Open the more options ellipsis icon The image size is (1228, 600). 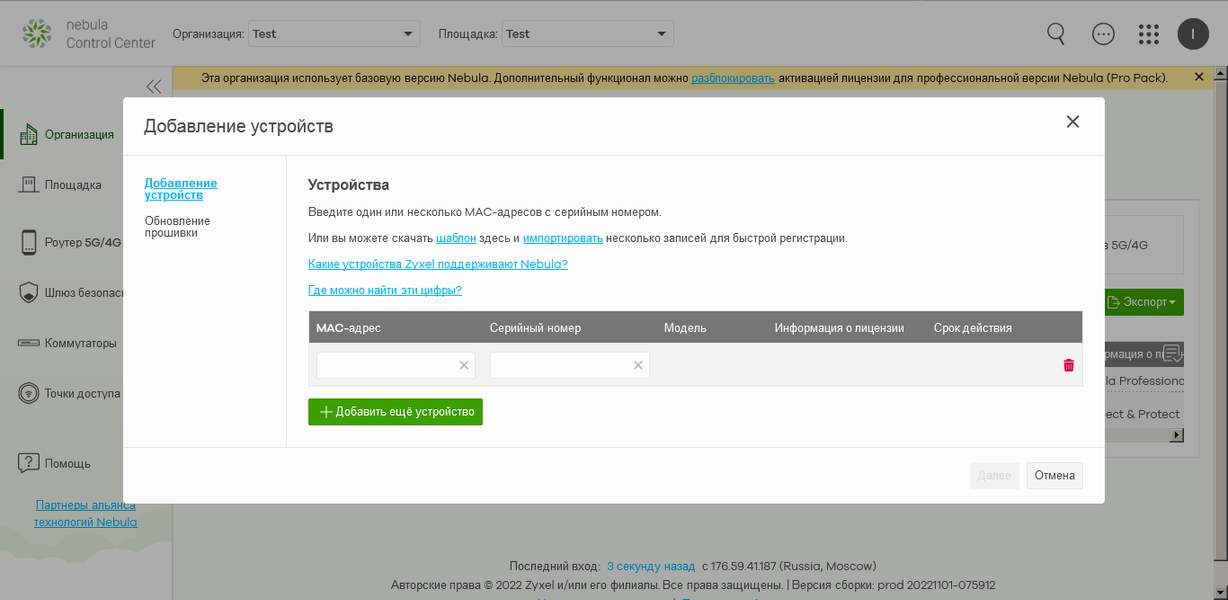tap(1103, 33)
